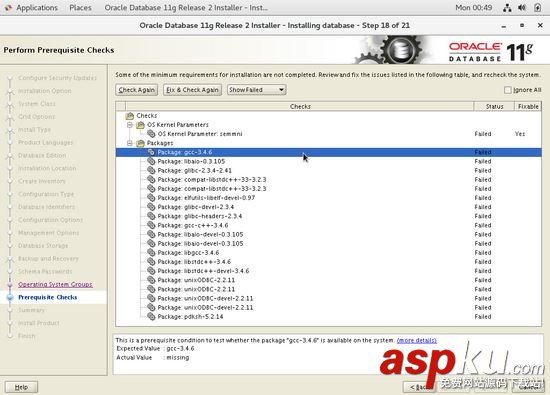This screenshot has height=395, width=550.
Task: Click the libgcc-3.4.6 package icon
Action: click(x=151, y=252)
